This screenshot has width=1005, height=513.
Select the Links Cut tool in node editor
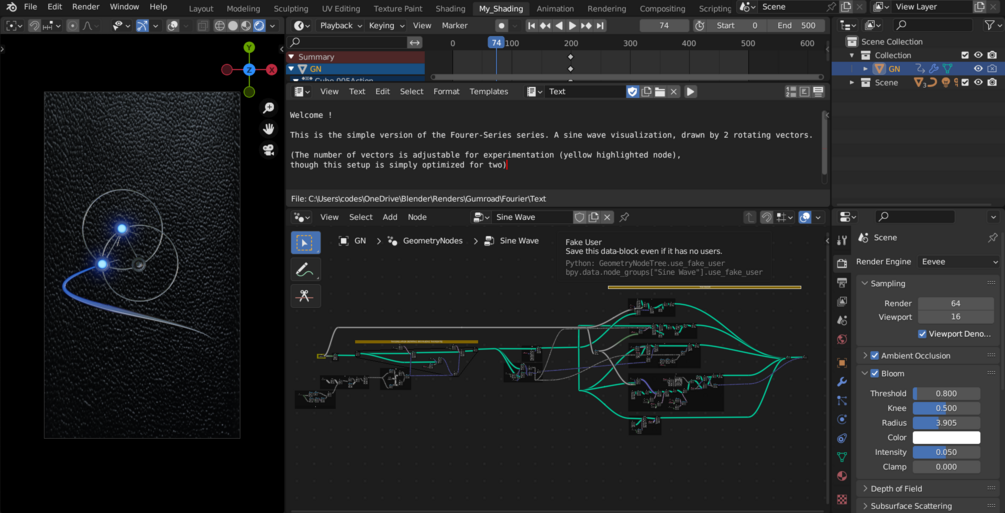(306, 296)
